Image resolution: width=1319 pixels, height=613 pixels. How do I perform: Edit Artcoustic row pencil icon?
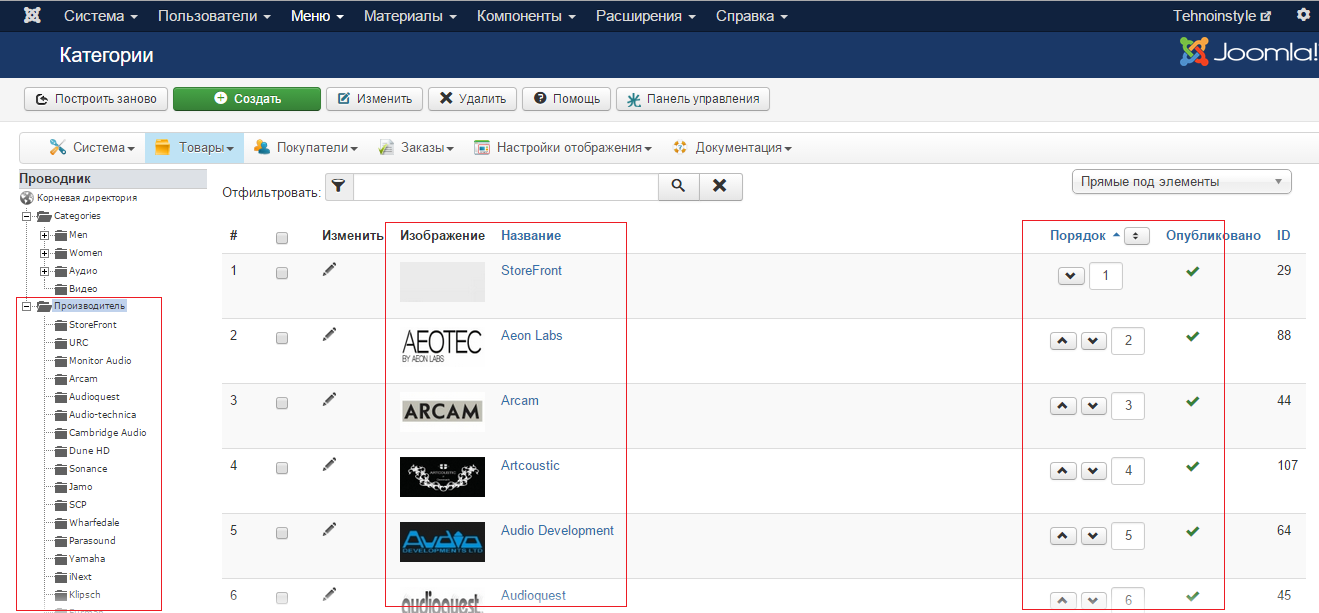coord(330,464)
